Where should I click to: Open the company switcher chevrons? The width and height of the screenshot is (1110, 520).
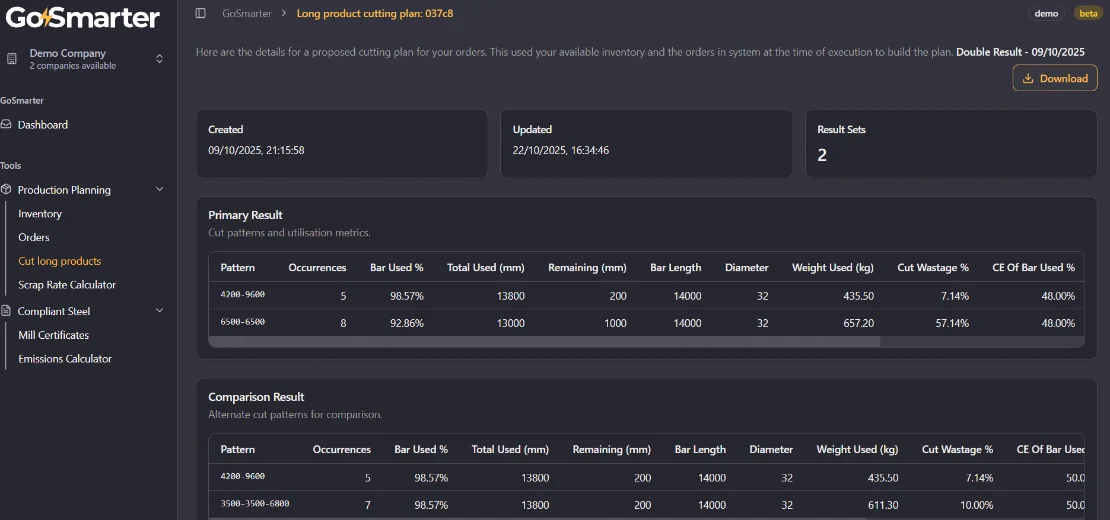coord(159,59)
